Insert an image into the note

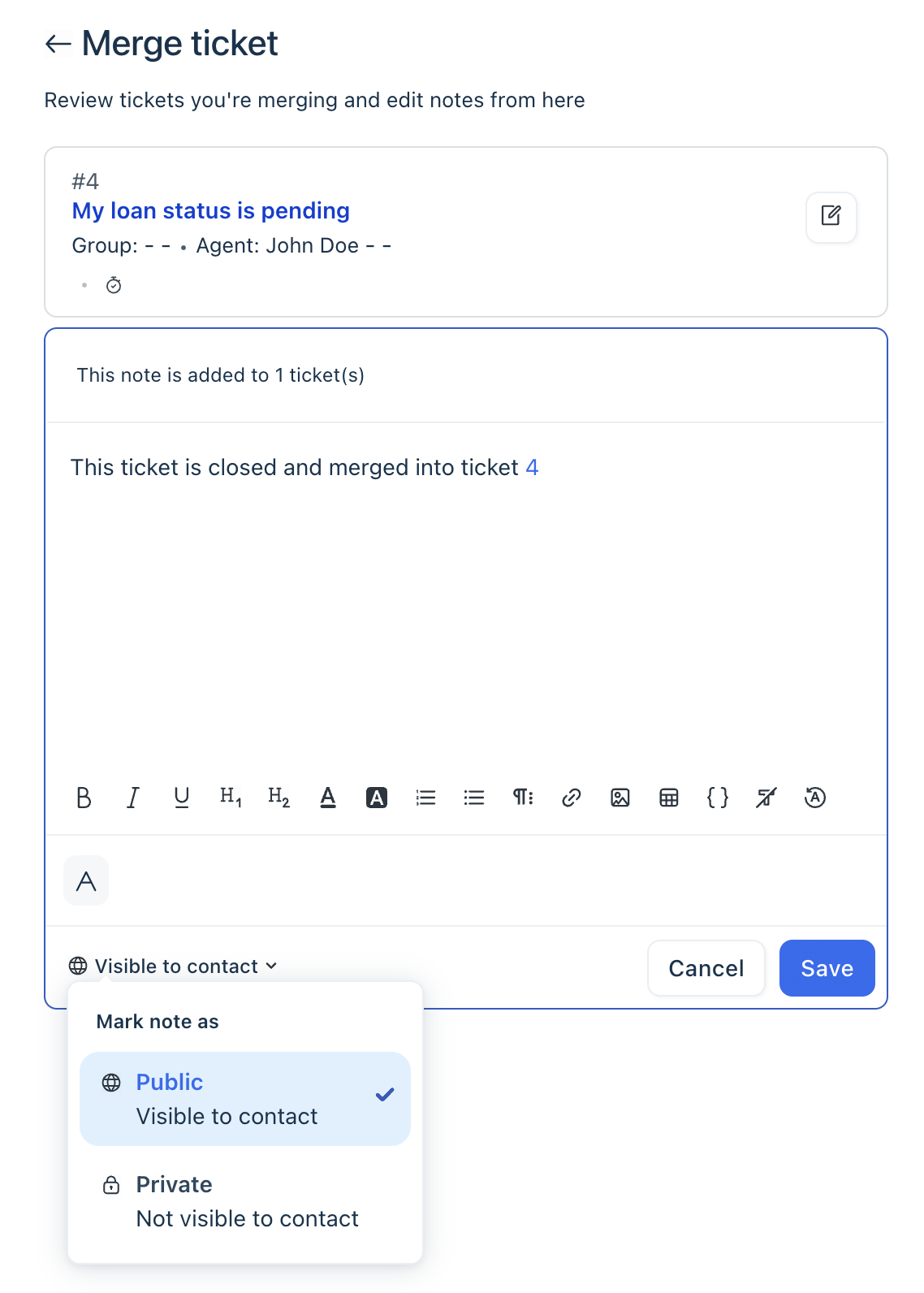click(620, 798)
